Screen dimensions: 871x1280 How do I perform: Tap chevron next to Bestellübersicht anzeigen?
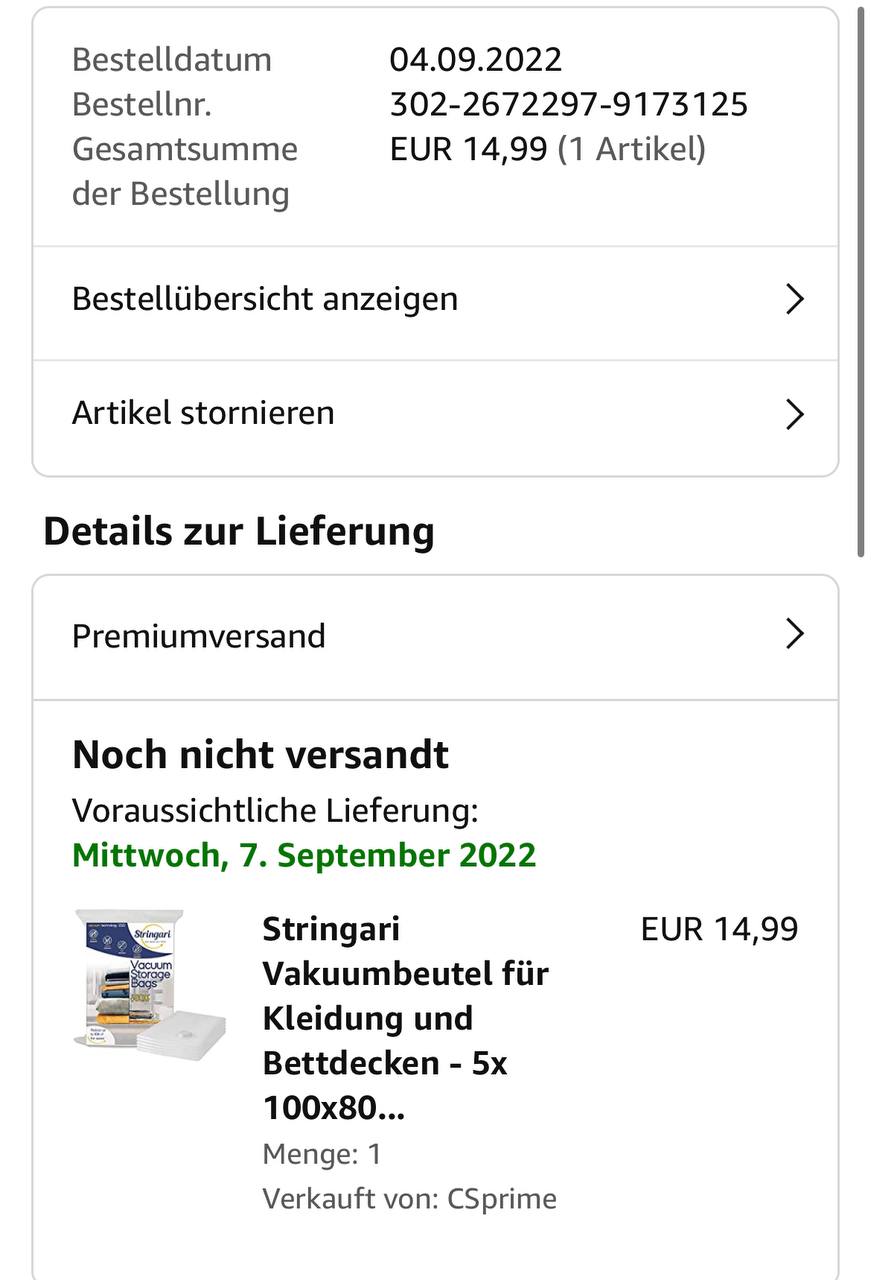click(x=795, y=299)
